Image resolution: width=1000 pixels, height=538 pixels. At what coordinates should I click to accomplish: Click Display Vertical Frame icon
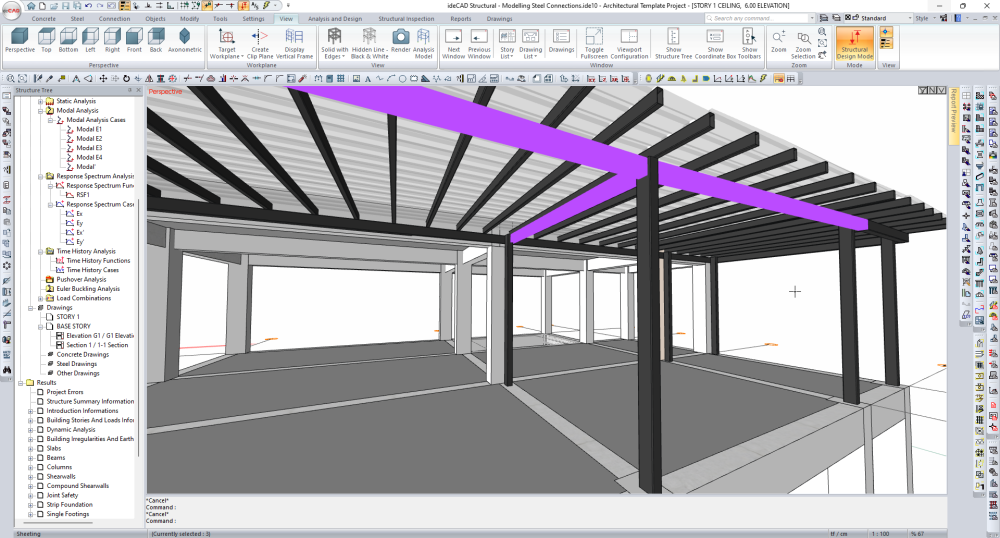(x=294, y=42)
